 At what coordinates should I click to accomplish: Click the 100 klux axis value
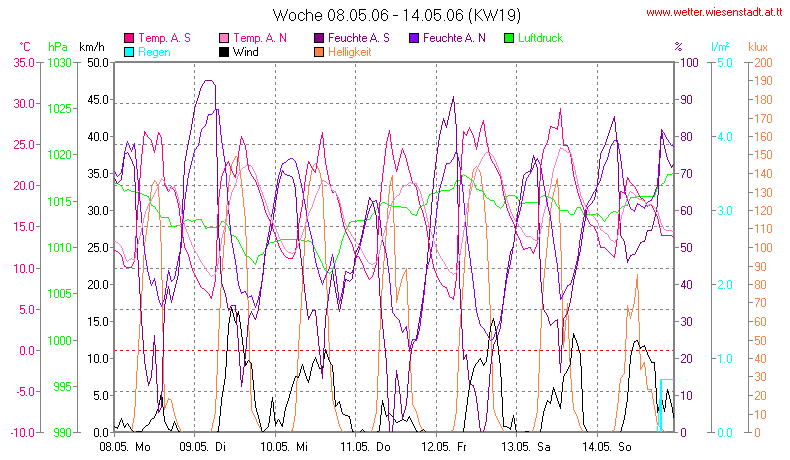(x=763, y=247)
